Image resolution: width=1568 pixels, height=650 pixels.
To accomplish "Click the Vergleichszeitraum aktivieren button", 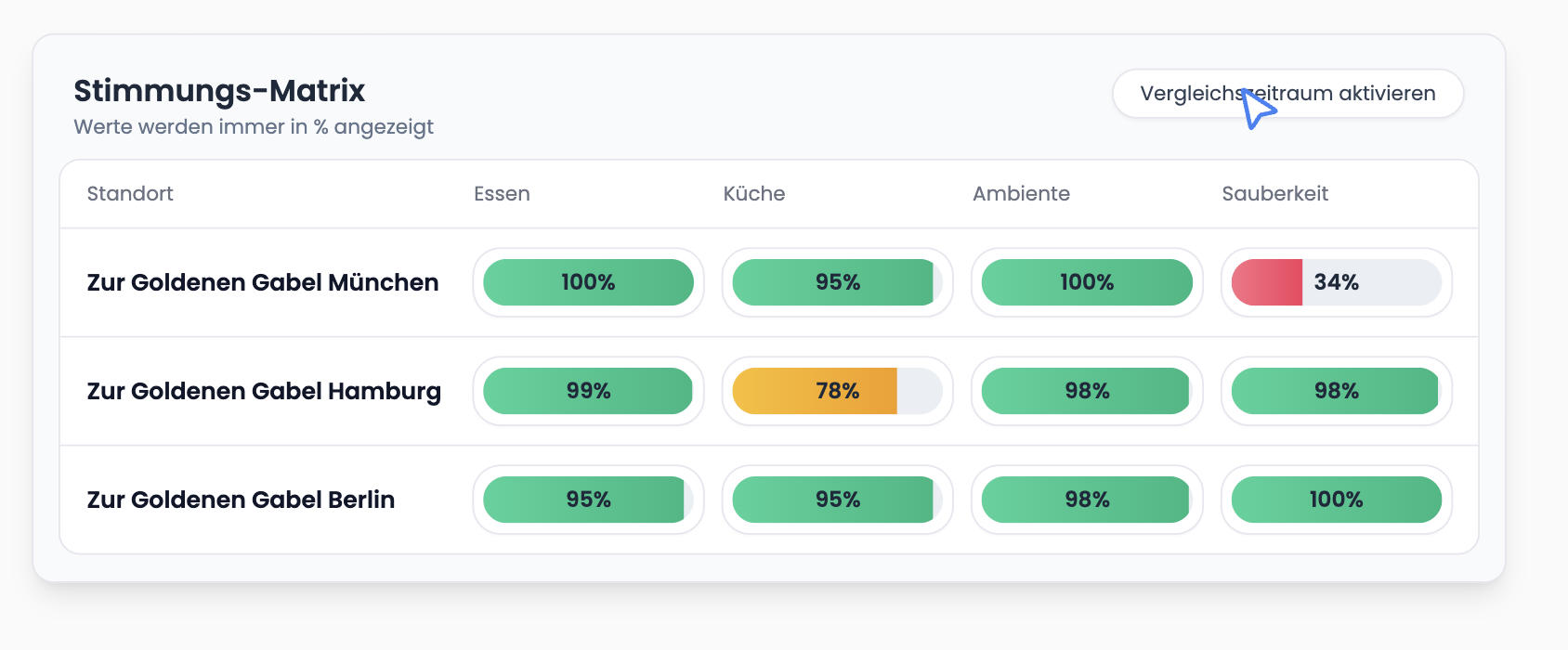I will (x=1287, y=94).
